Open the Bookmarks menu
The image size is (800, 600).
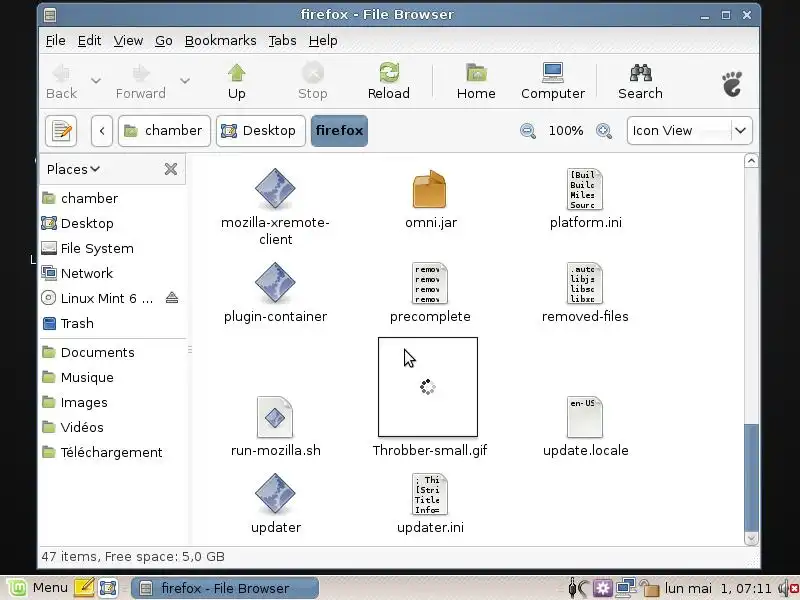tap(220, 40)
